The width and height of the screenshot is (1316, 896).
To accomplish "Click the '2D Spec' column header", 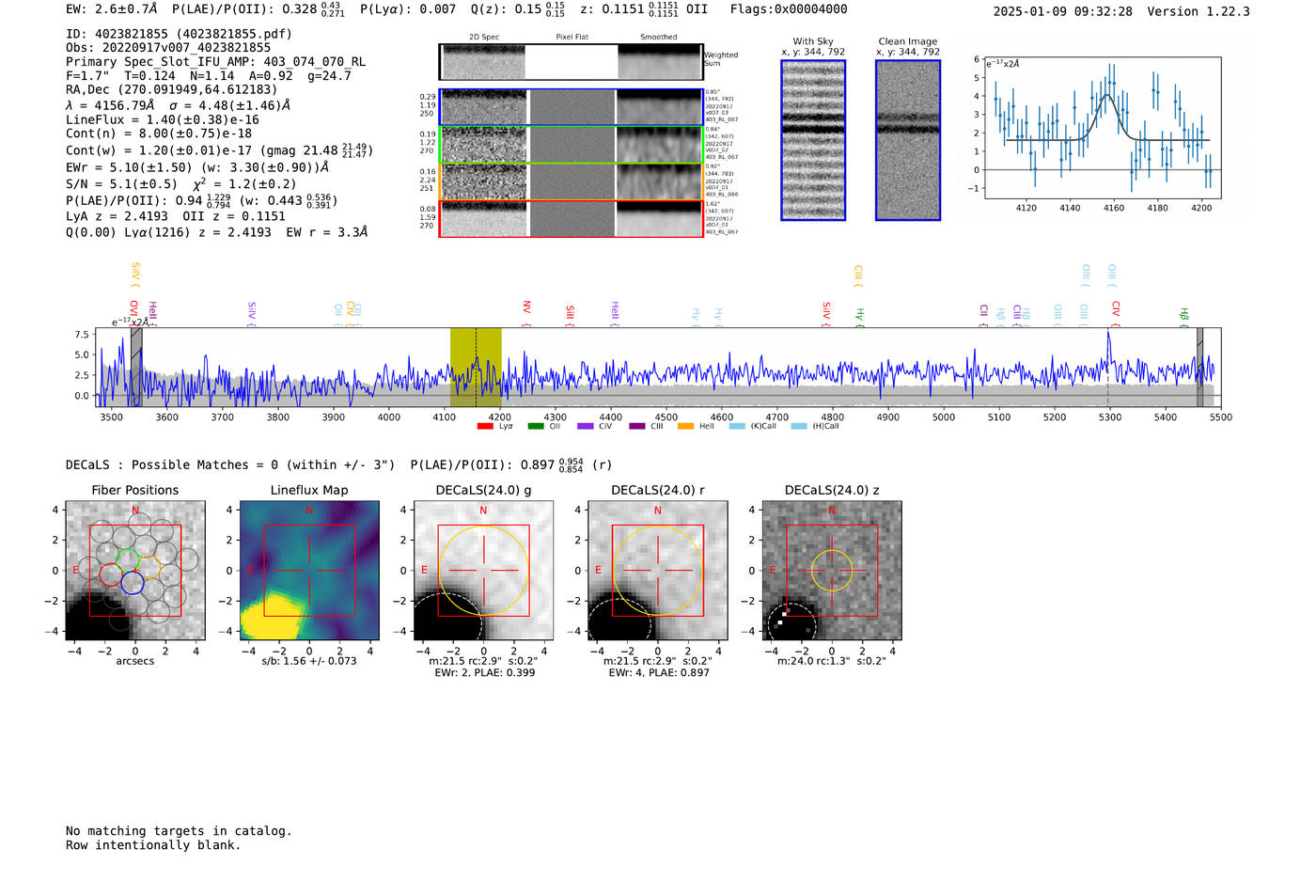I will (x=484, y=38).
